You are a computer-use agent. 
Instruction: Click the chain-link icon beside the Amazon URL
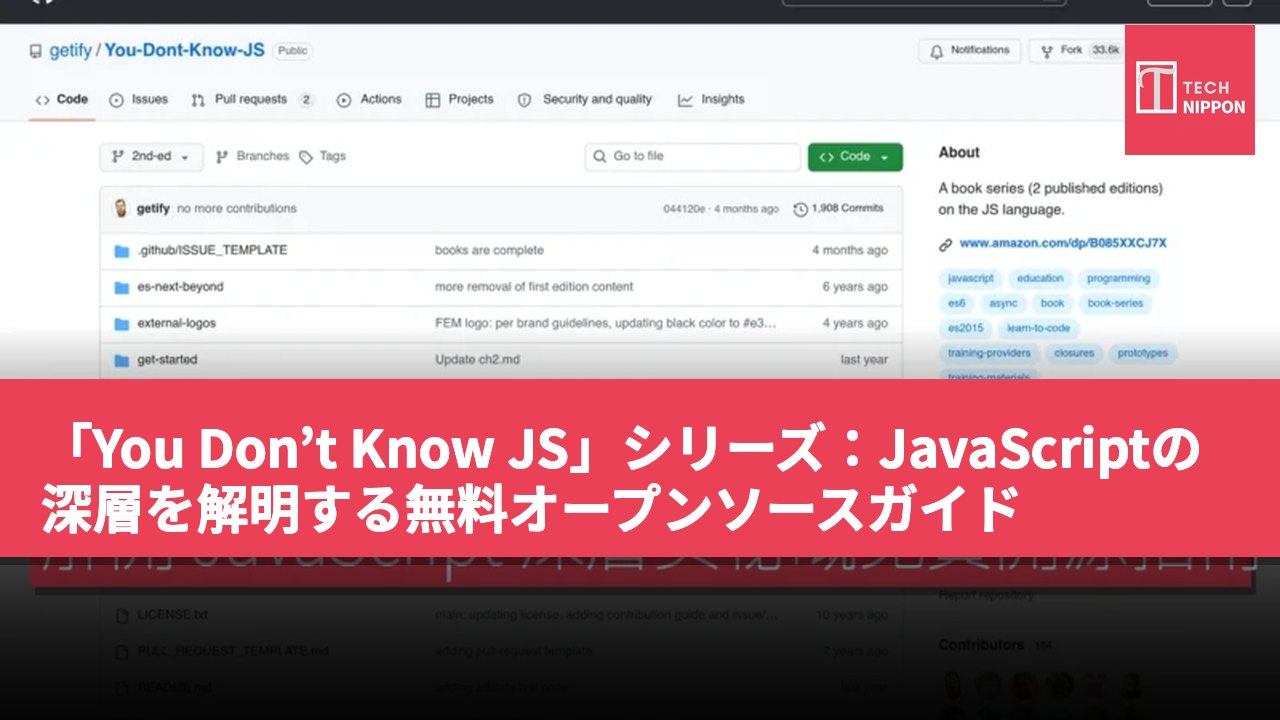pos(945,244)
